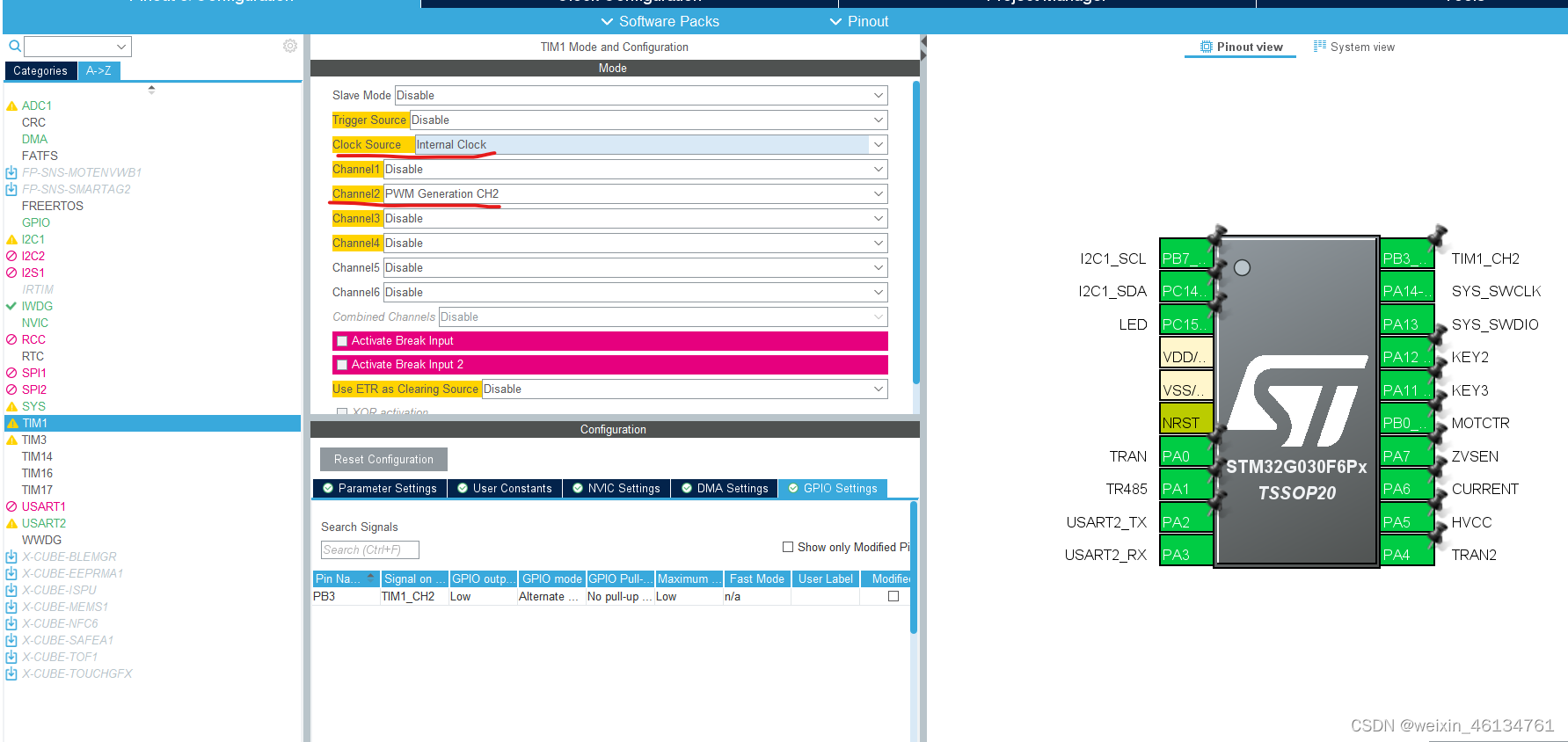
Task: Click the download icon beside X-CUBE-TOUCHGFX
Action: (11, 673)
